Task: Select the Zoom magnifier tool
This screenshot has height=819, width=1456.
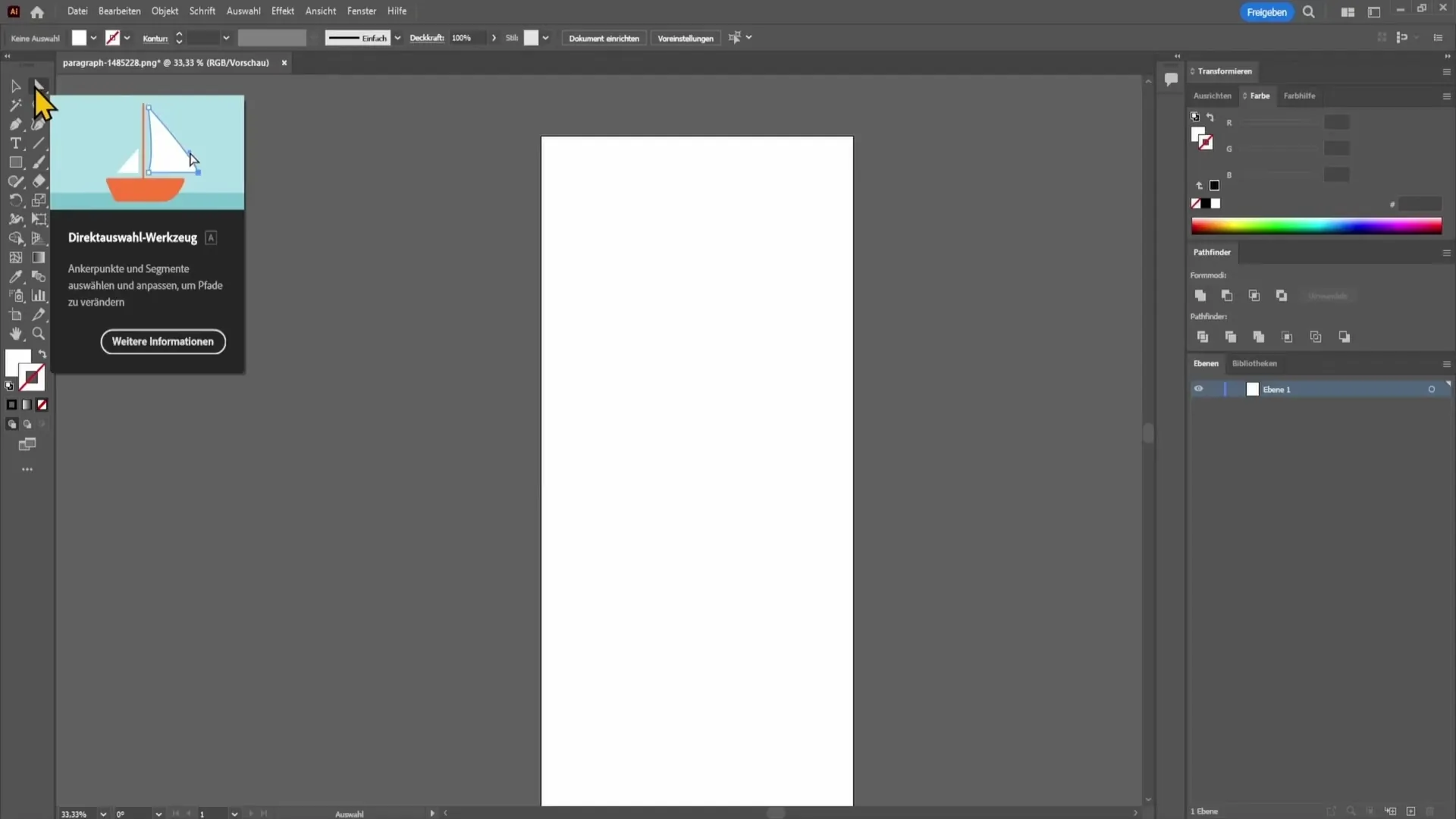Action: pos(39,334)
